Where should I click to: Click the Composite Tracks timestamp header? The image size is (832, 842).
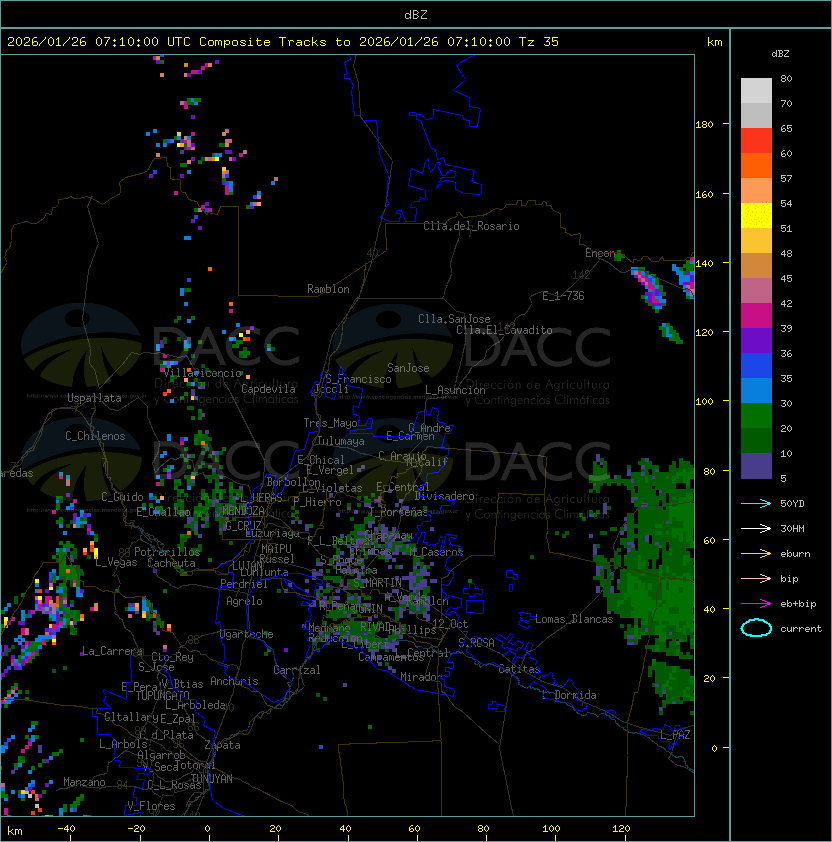coord(283,42)
